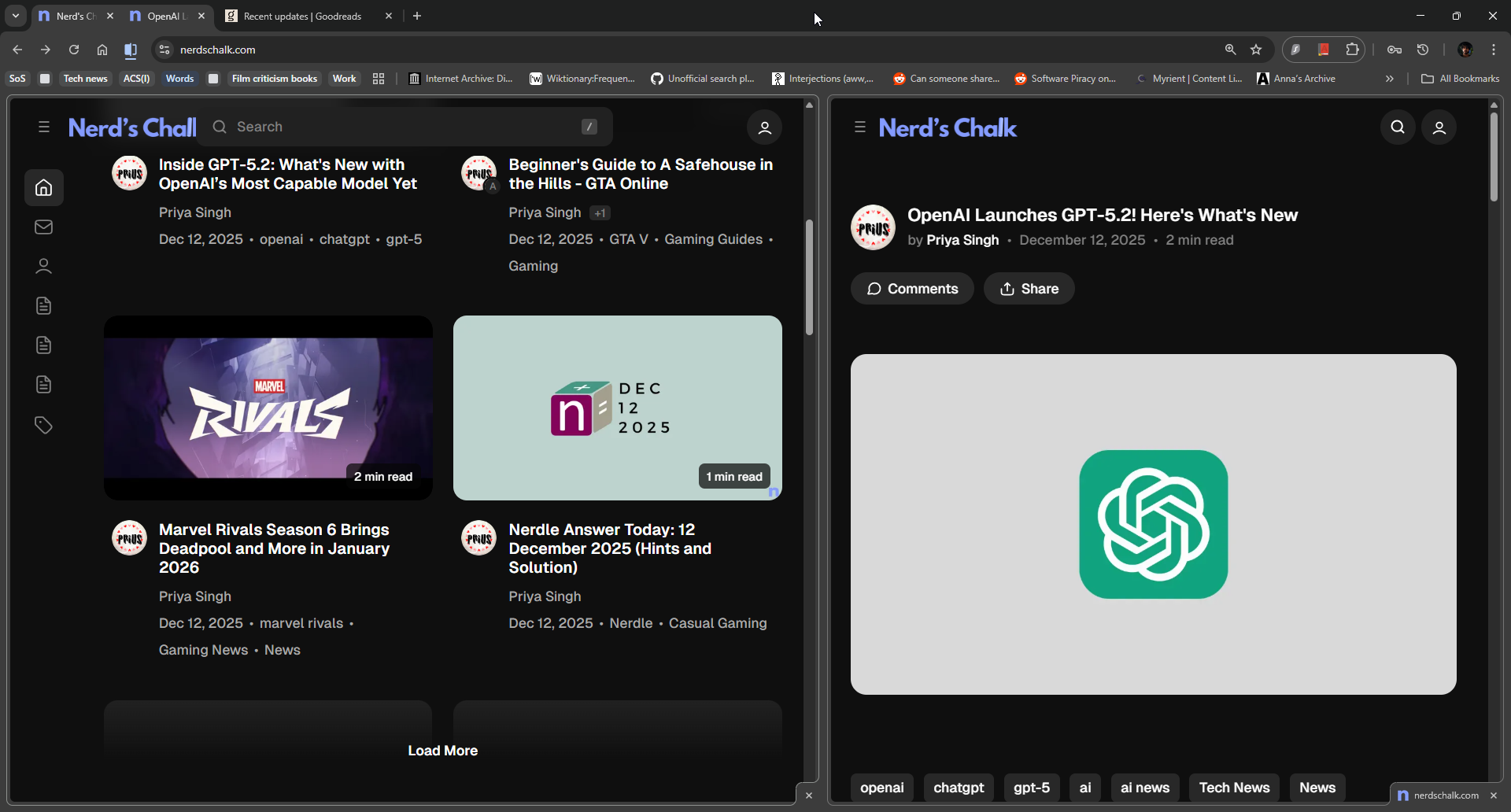Screen dimensions: 1511x812
Task: Bookmark this page with the star icon
Action: point(1257,50)
